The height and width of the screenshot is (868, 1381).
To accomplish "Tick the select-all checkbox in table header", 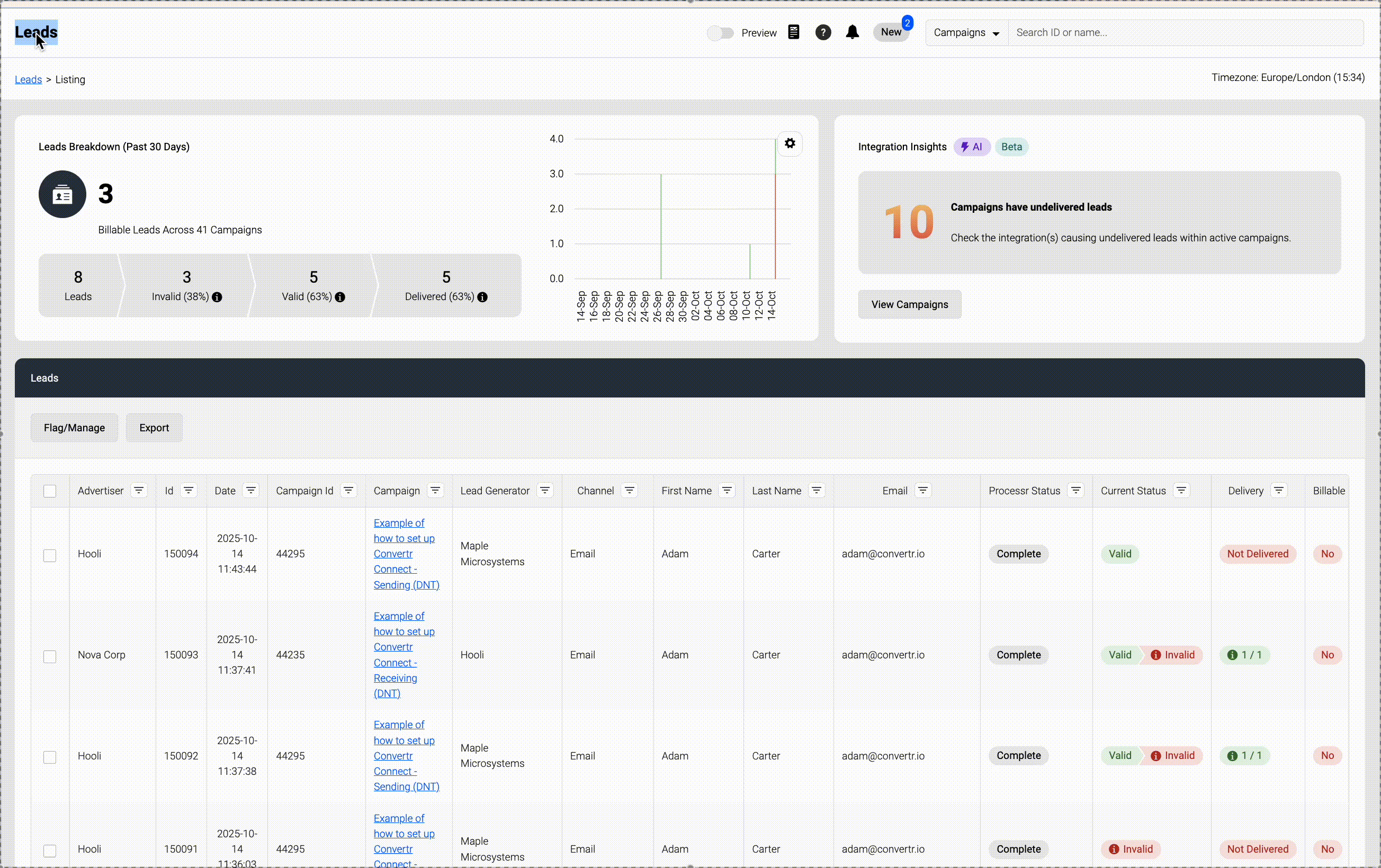I will tap(50, 491).
